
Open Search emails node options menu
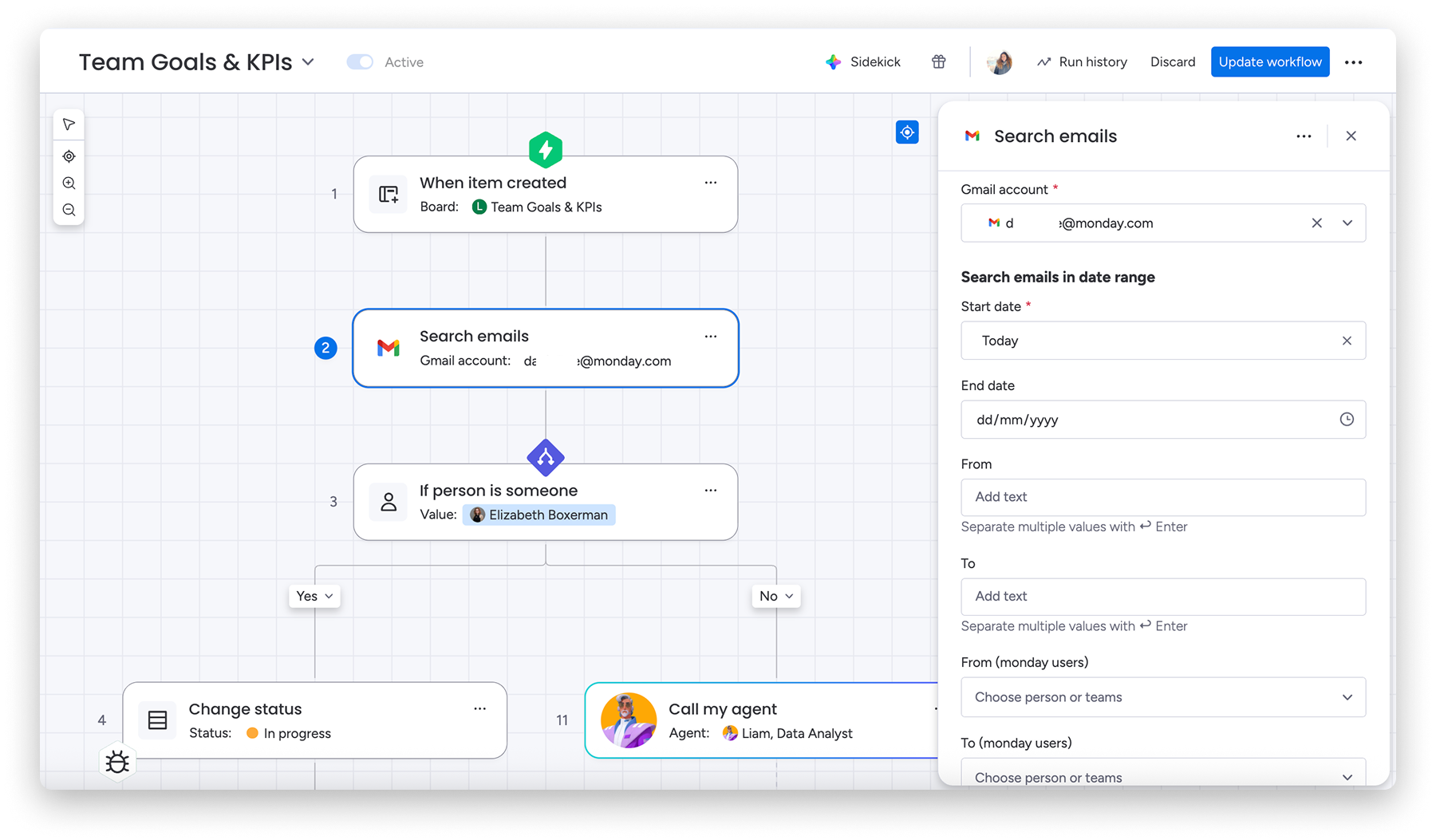[711, 337]
